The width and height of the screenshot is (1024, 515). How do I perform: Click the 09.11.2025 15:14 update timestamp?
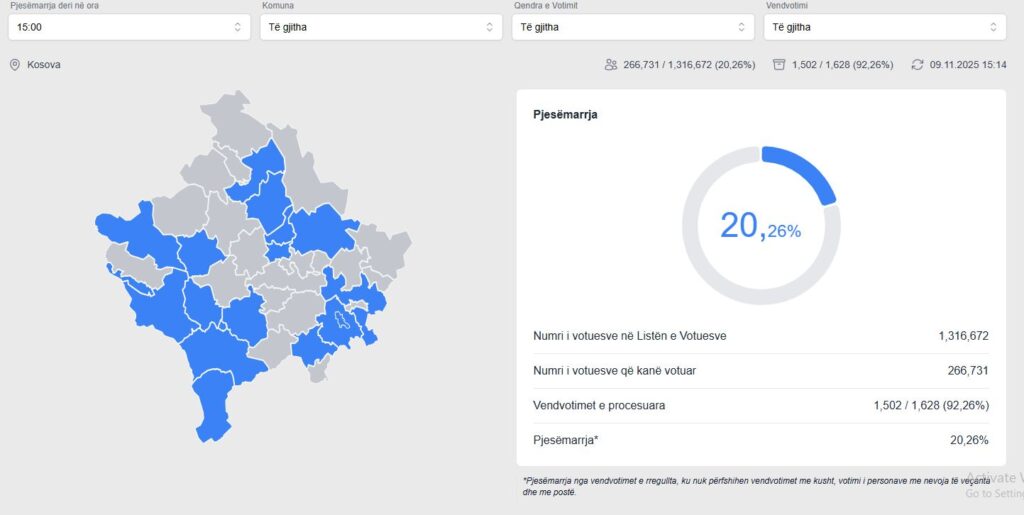tap(967, 65)
